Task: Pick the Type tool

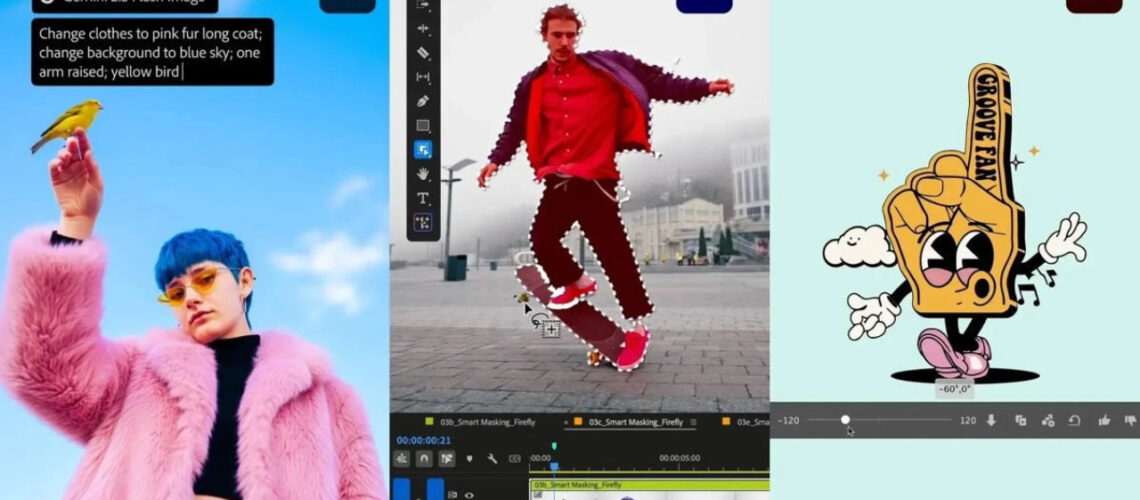Action: [423, 198]
